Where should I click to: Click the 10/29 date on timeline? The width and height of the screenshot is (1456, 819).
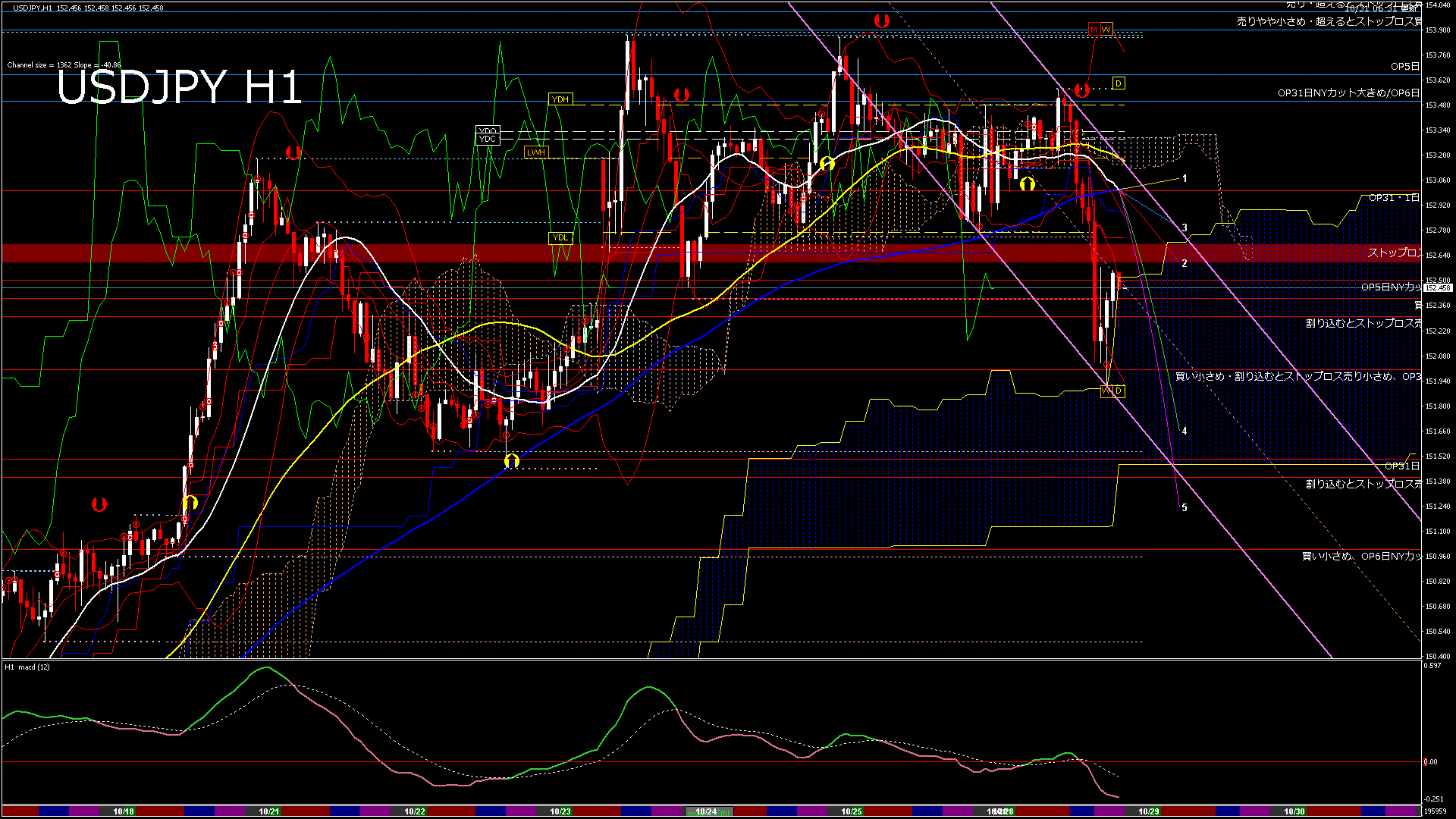[1149, 811]
